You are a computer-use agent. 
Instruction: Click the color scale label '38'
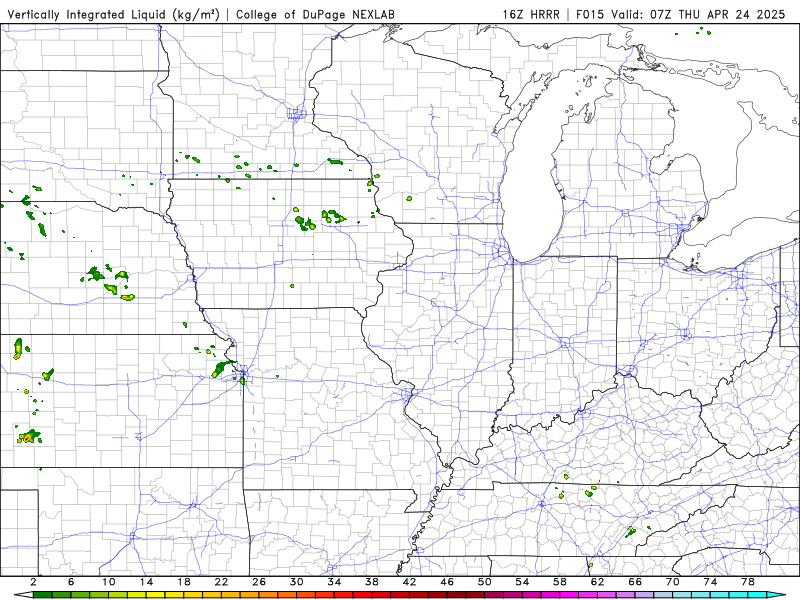click(372, 582)
